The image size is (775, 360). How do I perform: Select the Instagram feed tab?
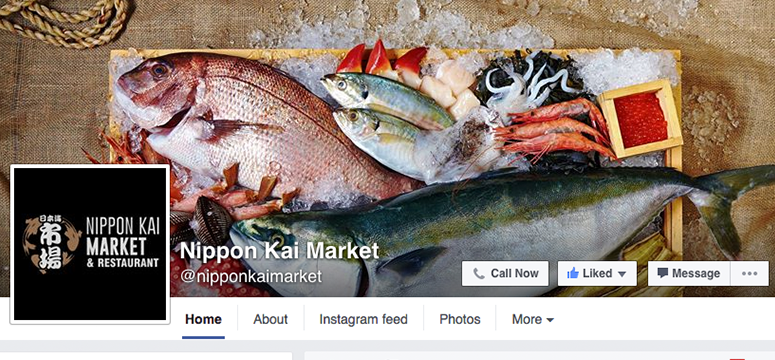[x=363, y=319]
